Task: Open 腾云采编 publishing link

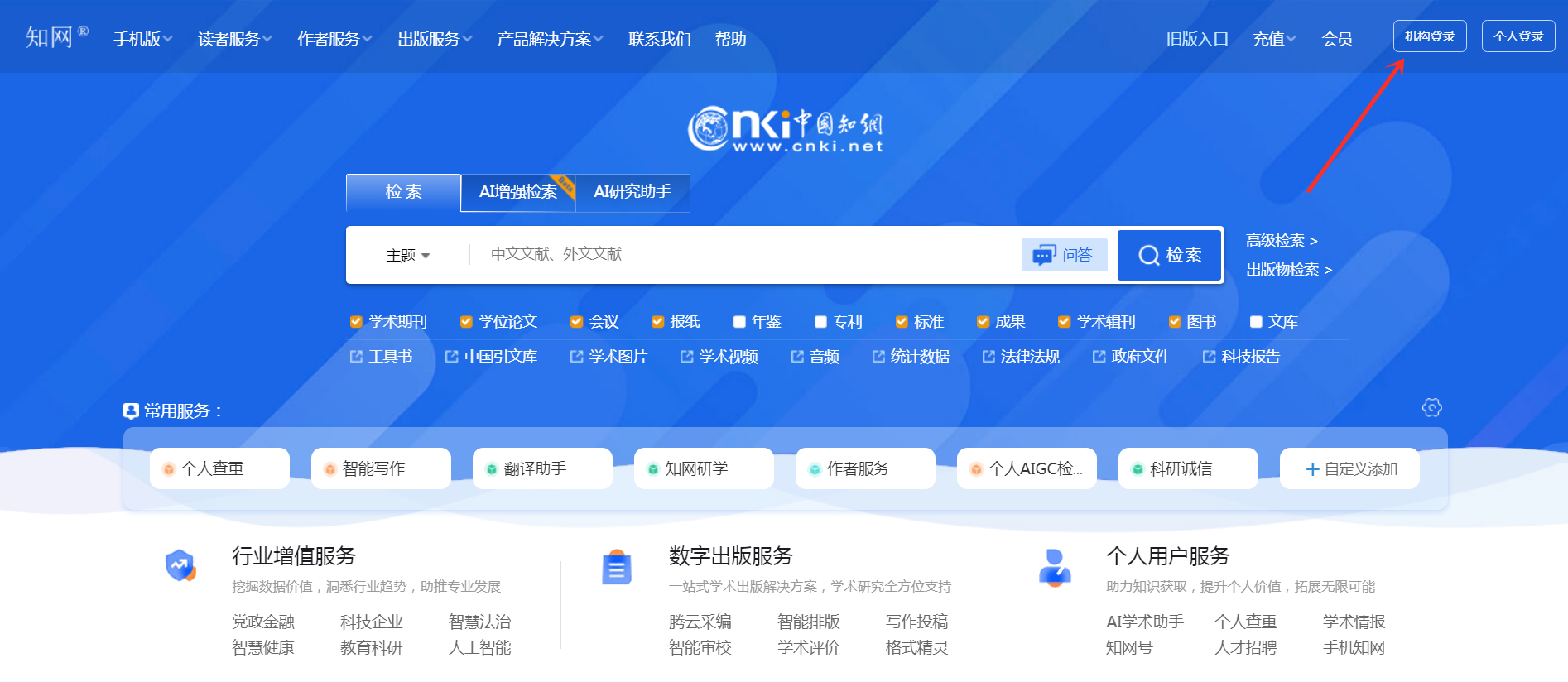Action: click(700, 622)
